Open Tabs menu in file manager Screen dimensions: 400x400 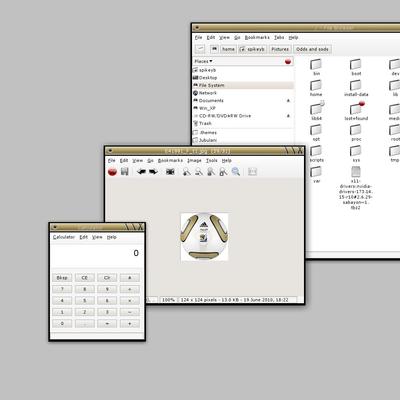(279, 37)
